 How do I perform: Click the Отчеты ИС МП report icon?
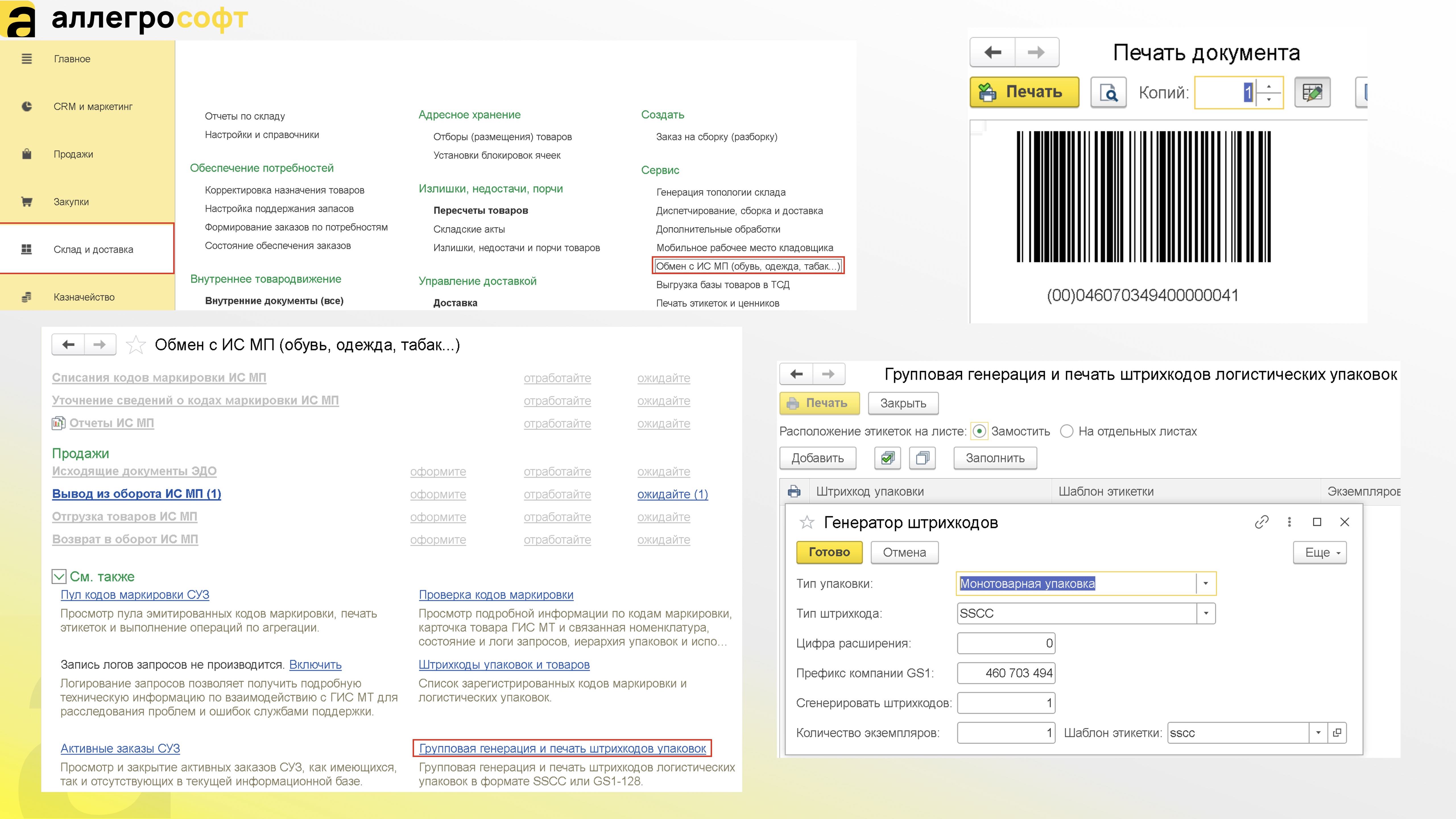click(58, 423)
